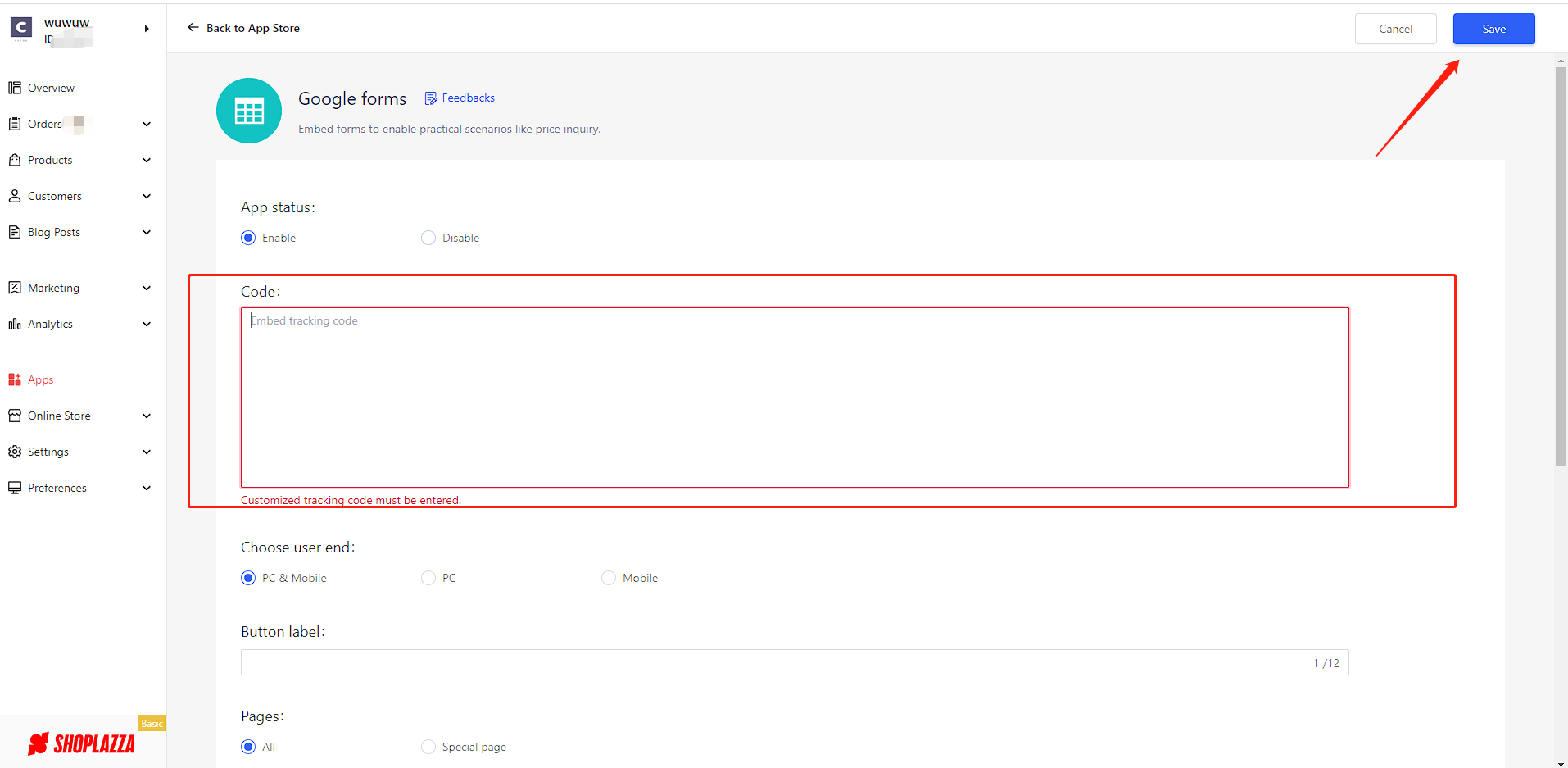Screen dimensions: 1568x768
Task: Choose PC & Mobile user end
Action: pos(248,578)
